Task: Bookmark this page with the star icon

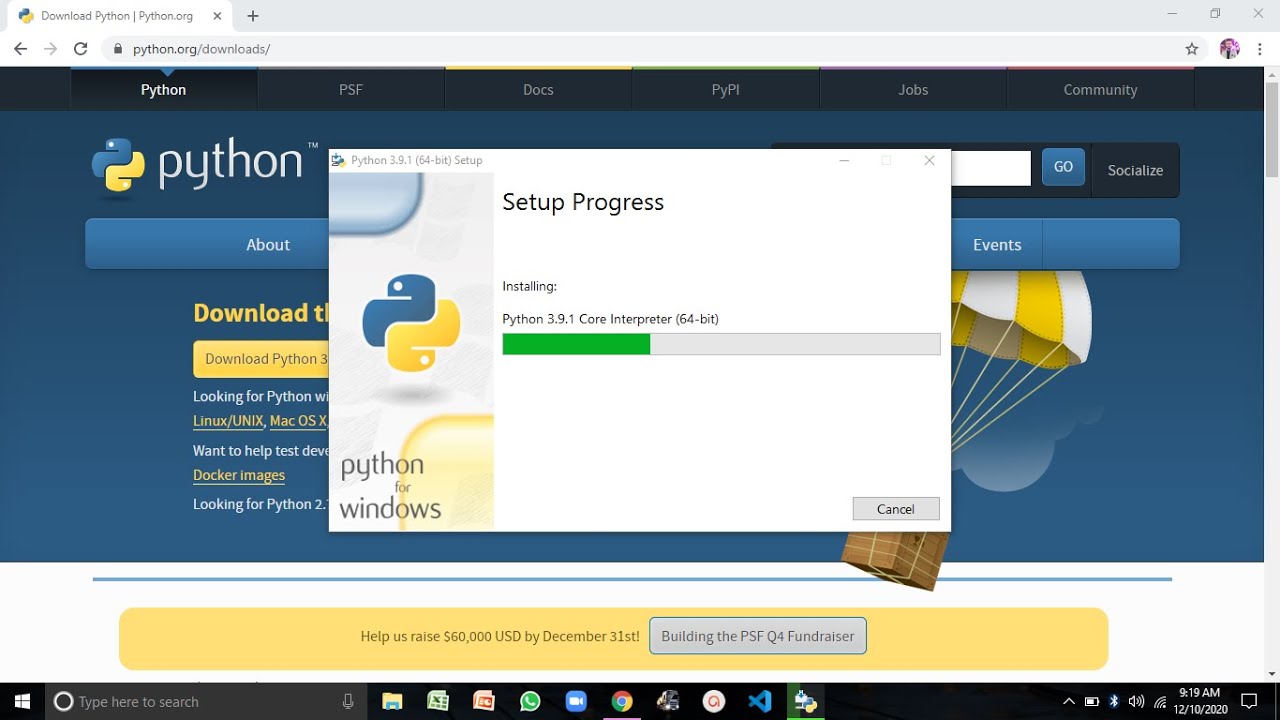Action: click(1191, 49)
